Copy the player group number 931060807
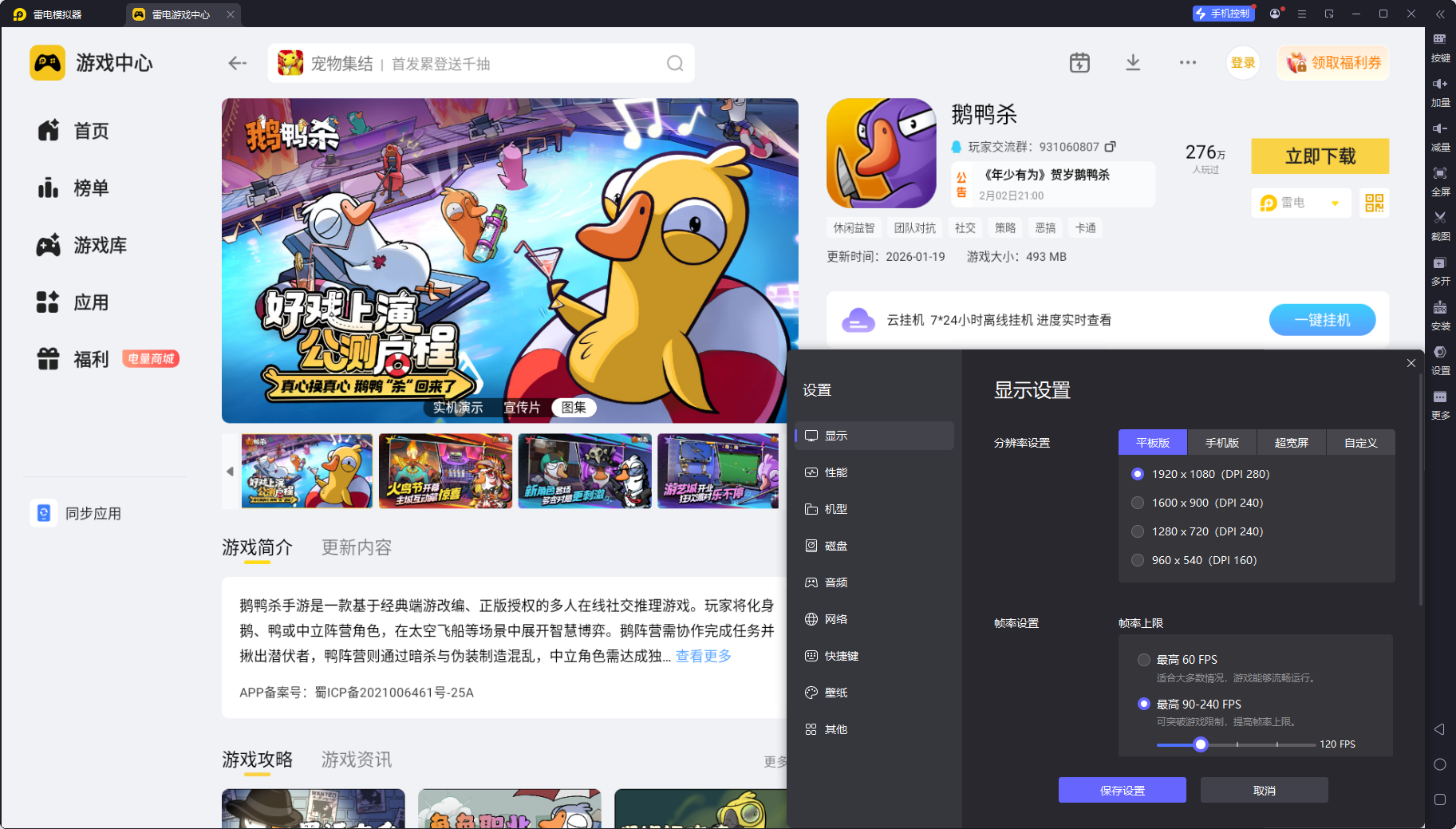The image size is (1456, 829). point(1110,147)
